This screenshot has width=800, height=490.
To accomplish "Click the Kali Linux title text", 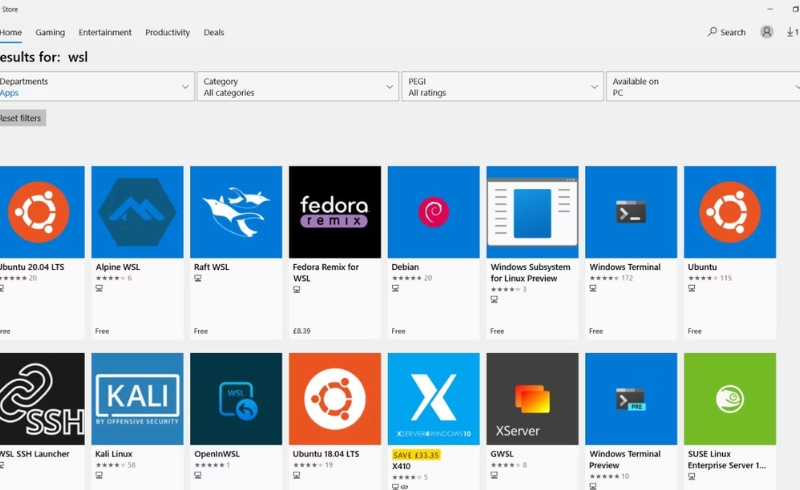I will click(113, 454).
